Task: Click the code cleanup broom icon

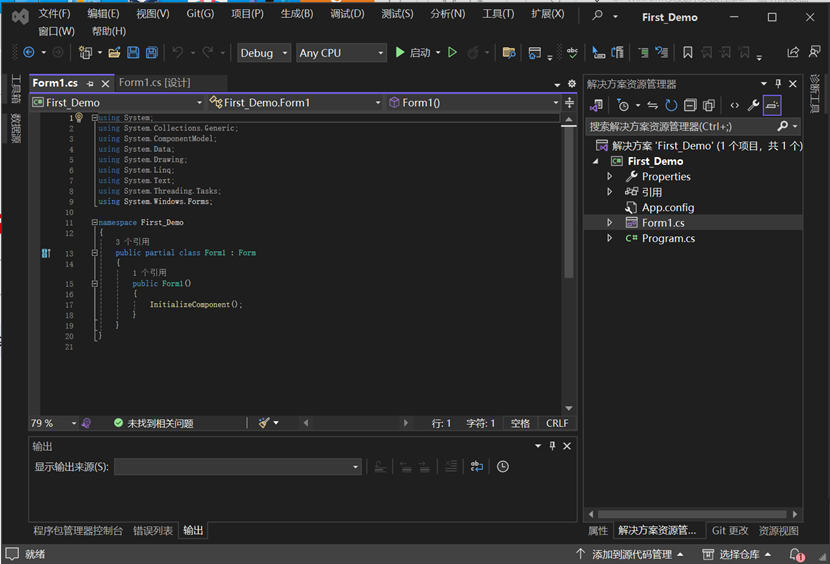Action: tap(264, 423)
